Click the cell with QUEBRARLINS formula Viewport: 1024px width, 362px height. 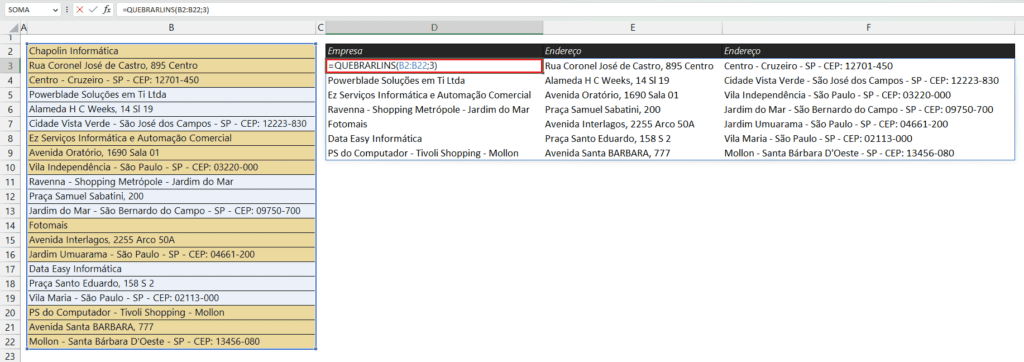click(x=434, y=65)
